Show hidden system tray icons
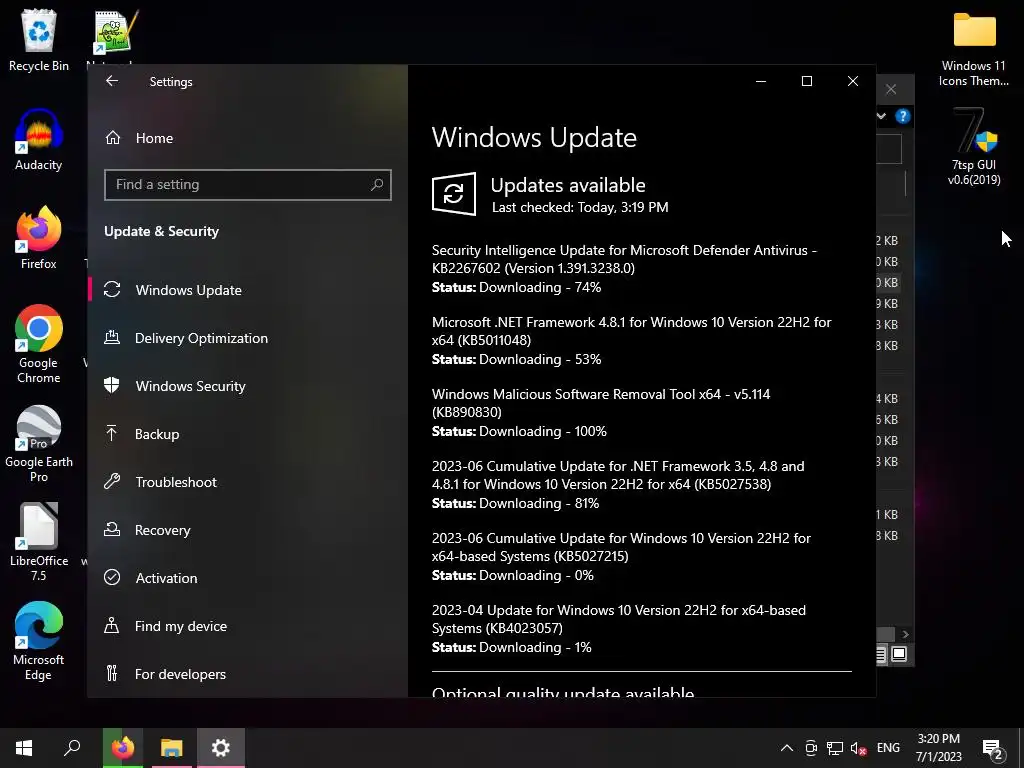Viewport: 1024px width, 768px height. pos(787,748)
